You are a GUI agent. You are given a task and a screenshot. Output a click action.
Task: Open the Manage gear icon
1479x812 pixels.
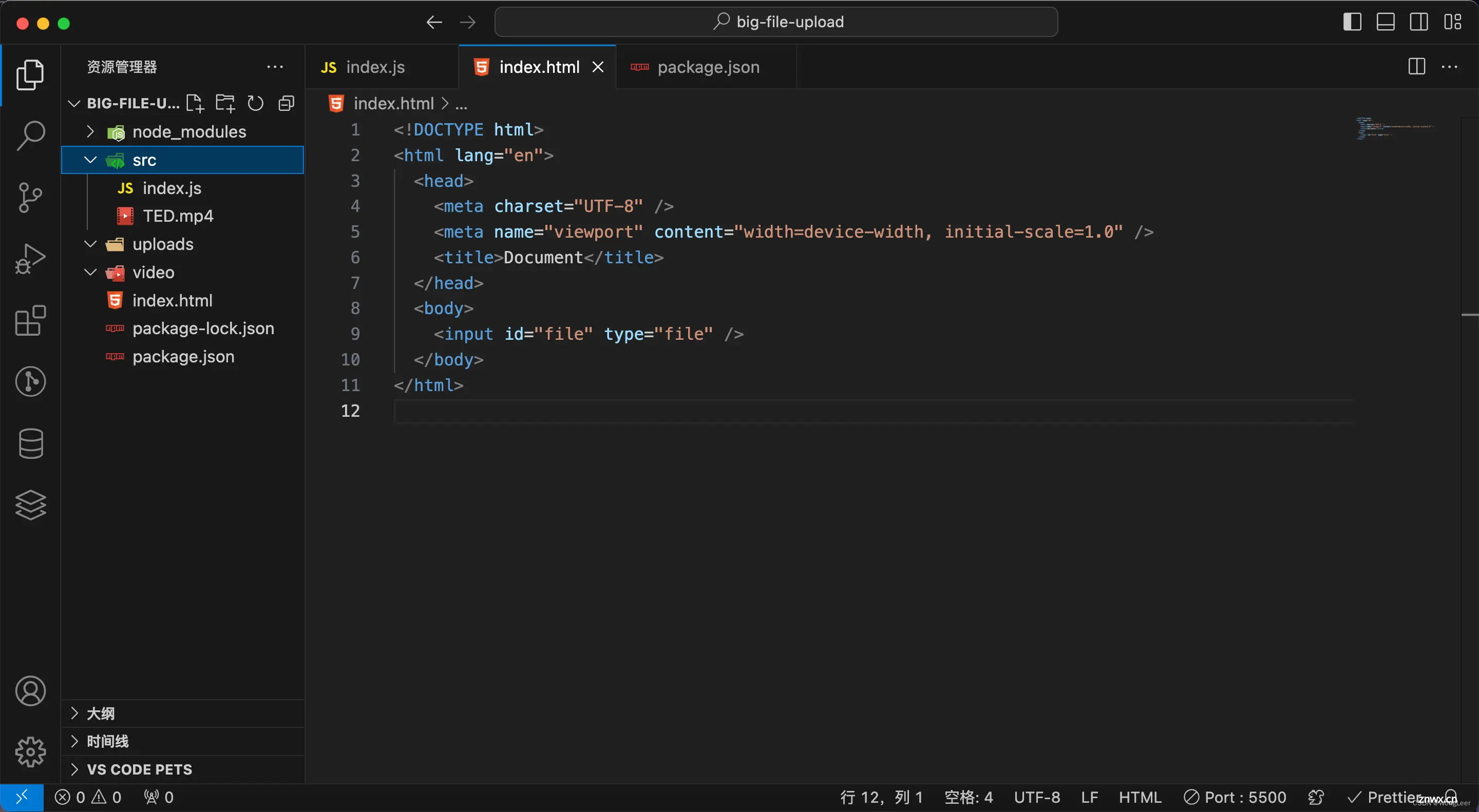point(30,752)
